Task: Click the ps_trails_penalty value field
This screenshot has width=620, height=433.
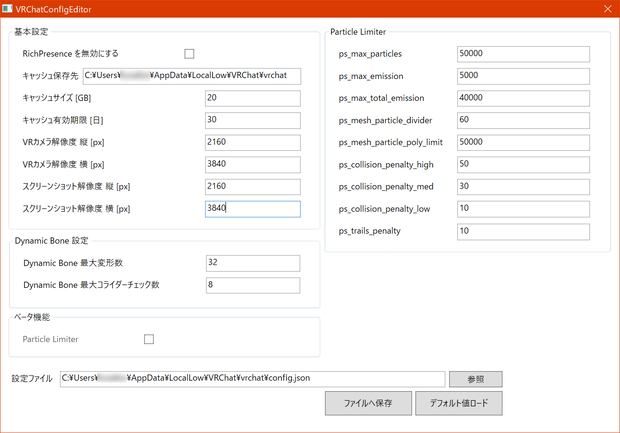Action: (x=524, y=232)
